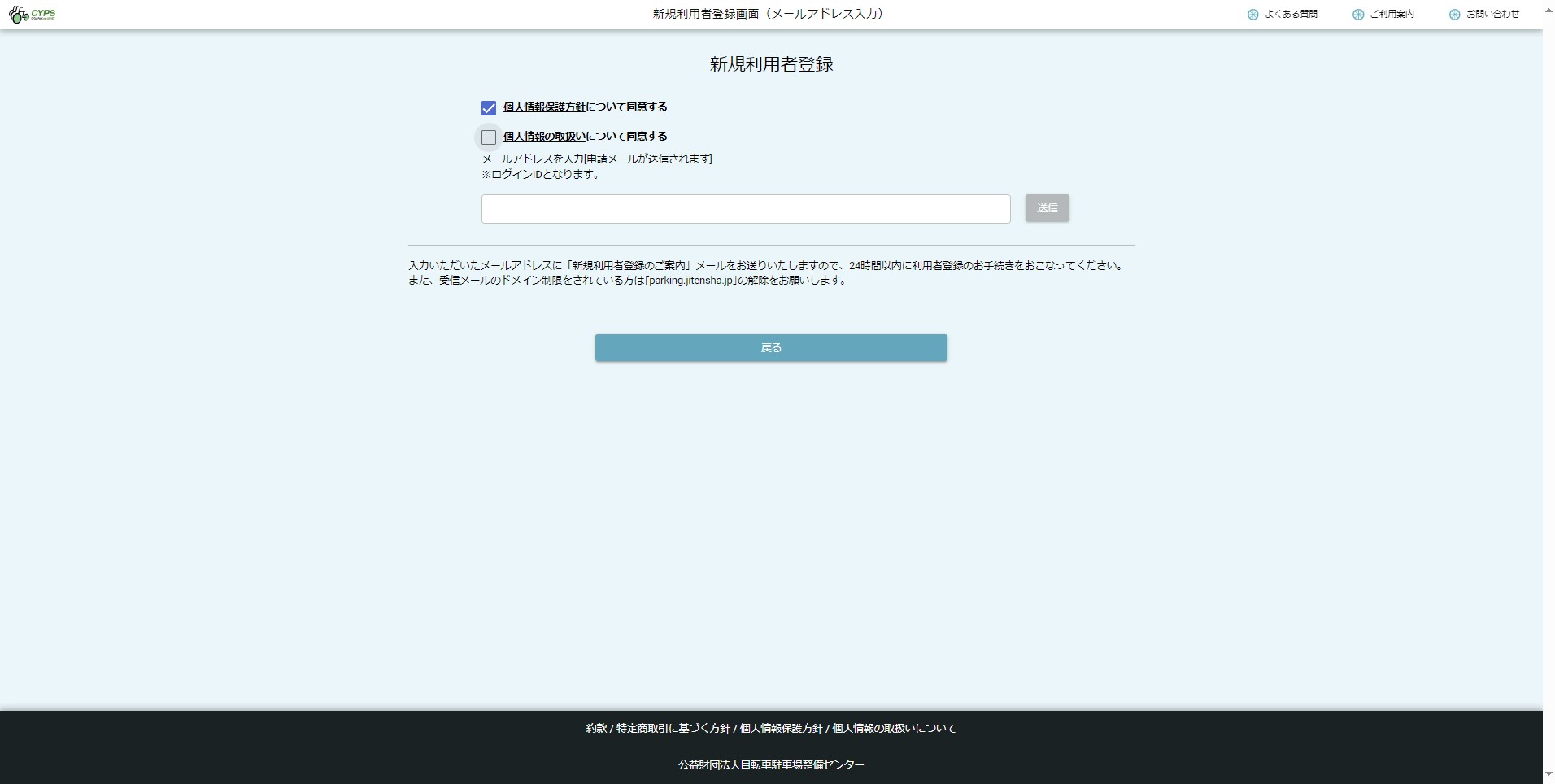1555x784 pixels.
Task: Click the icon beside お問い合わせ
Action: tap(1454, 15)
